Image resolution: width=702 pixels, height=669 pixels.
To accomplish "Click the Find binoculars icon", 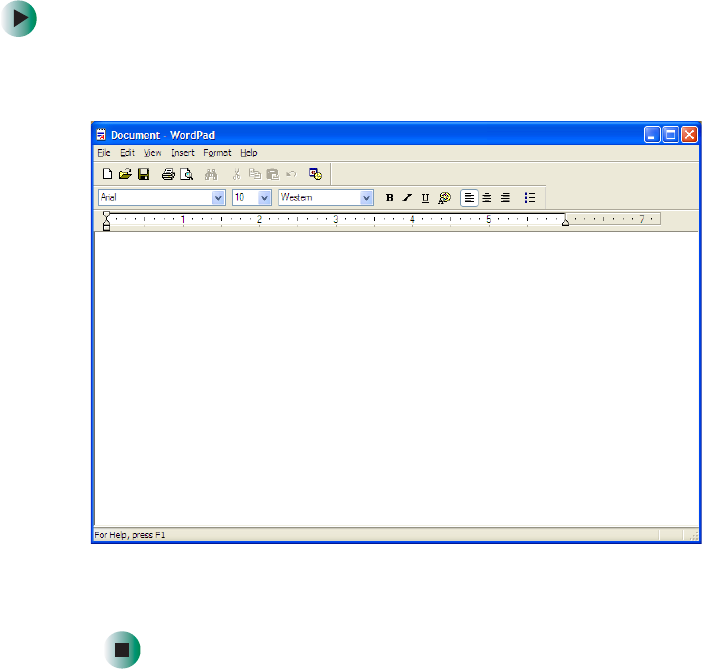I will [211, 174].
